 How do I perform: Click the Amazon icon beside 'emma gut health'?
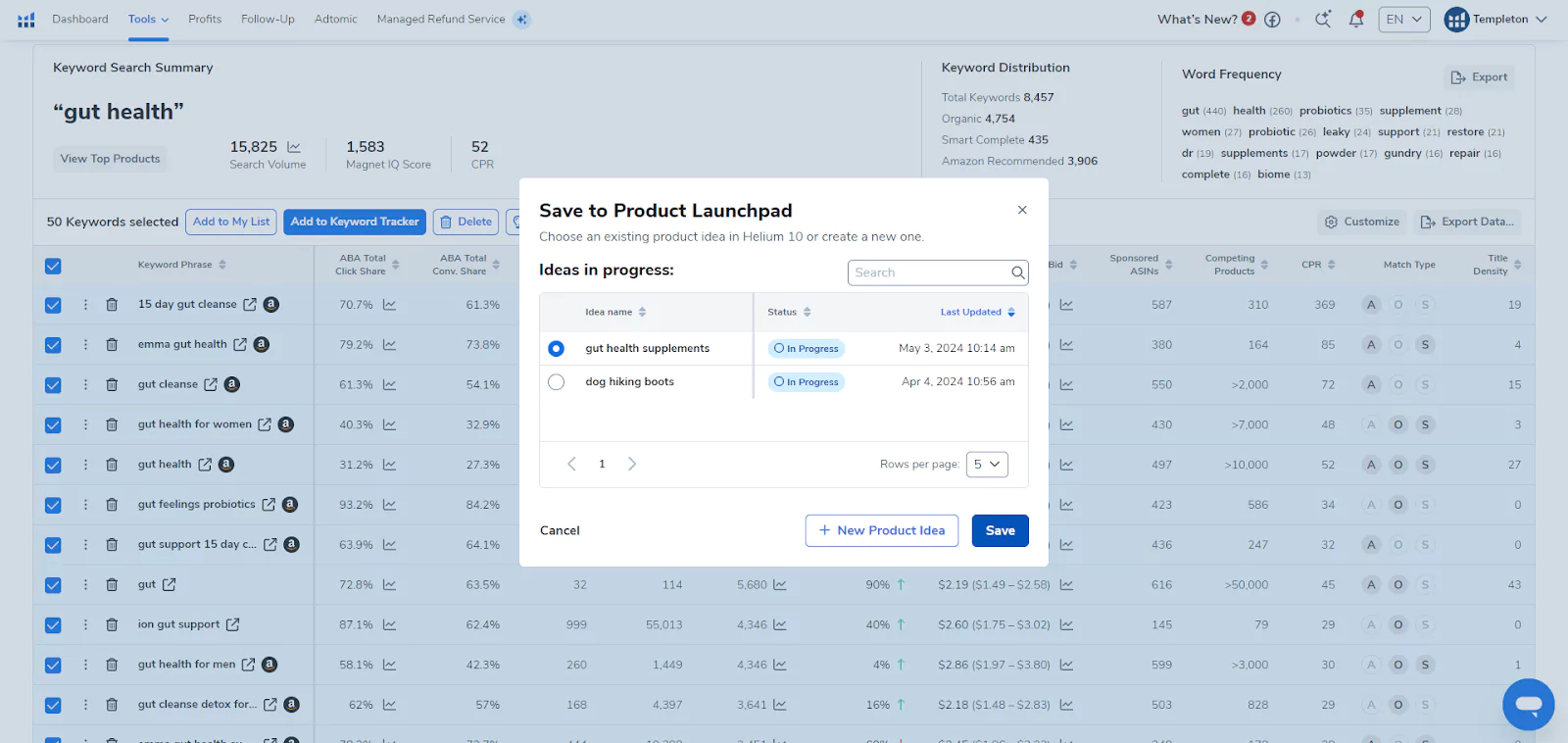[261, 344]
